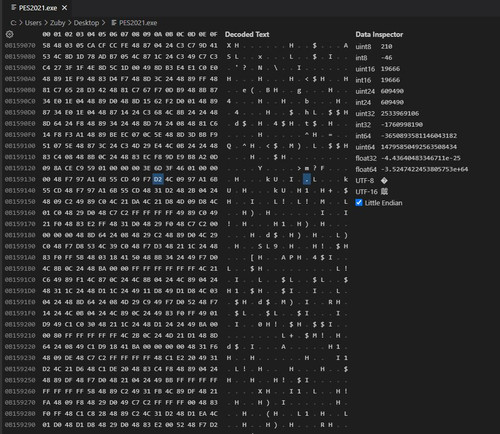Click the int16 value in Data Inspector
Image resolution: width=500 pixels, height=434 pixels.
390,80
